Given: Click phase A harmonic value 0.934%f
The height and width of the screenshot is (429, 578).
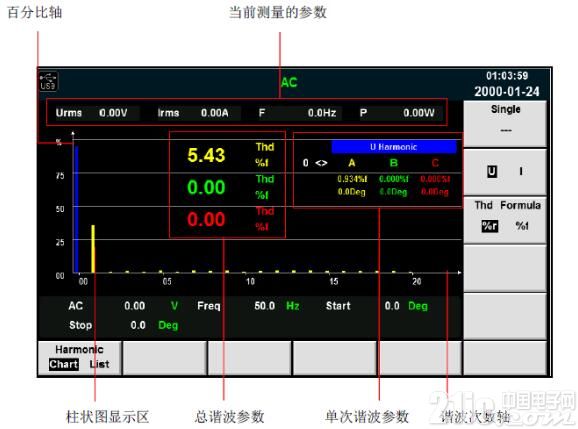Looking at the screenshot, I should 352,179.
